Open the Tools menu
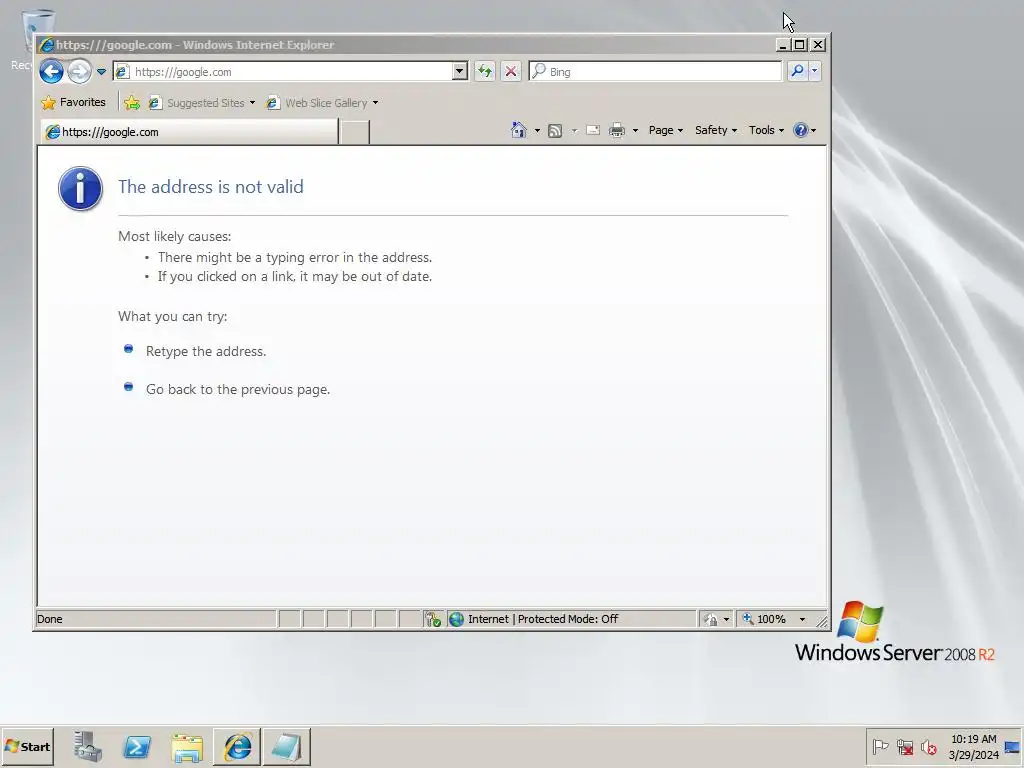 click(x=766, y=130)
